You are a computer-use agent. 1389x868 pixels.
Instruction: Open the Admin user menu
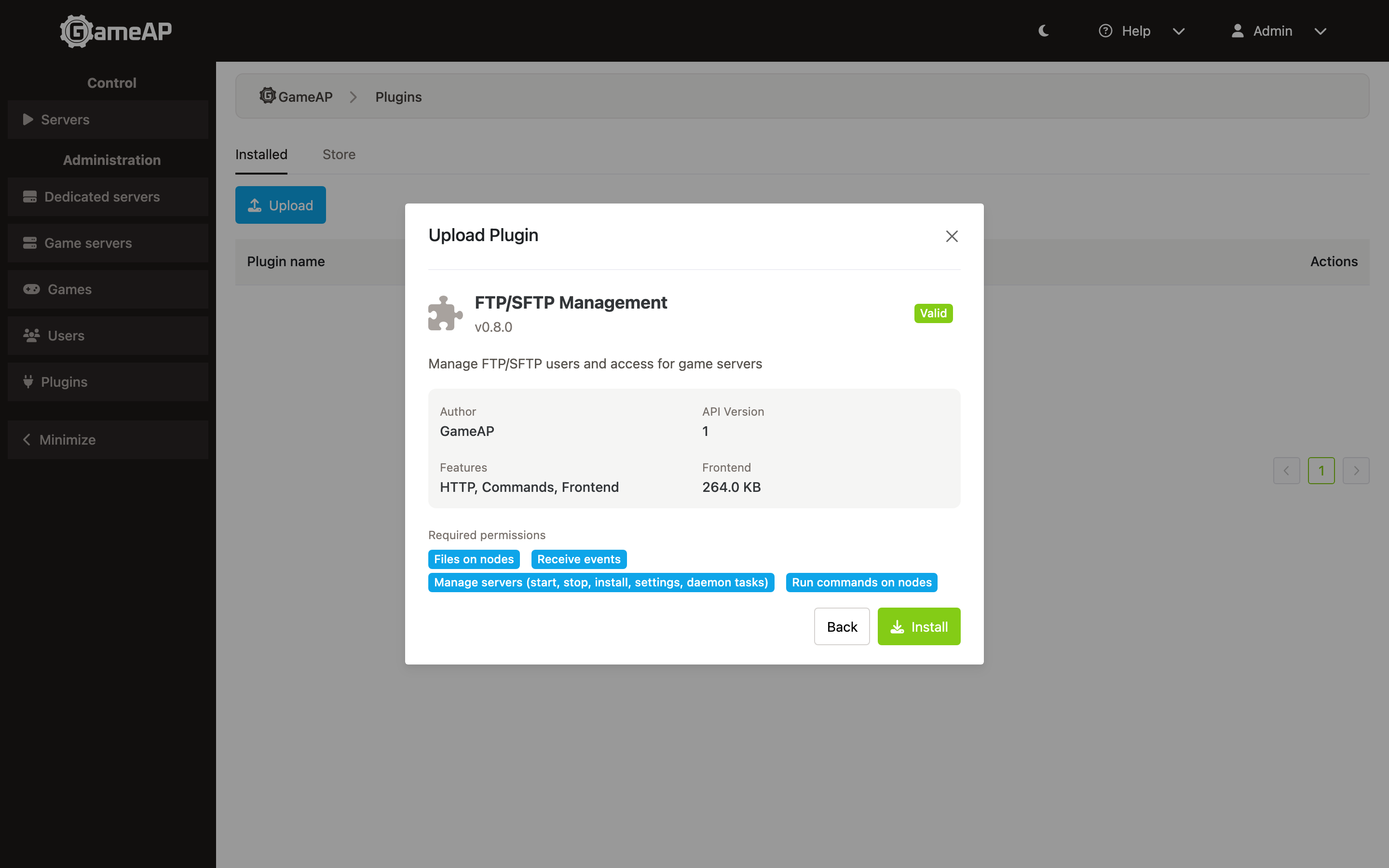(x=1279, y=31)
